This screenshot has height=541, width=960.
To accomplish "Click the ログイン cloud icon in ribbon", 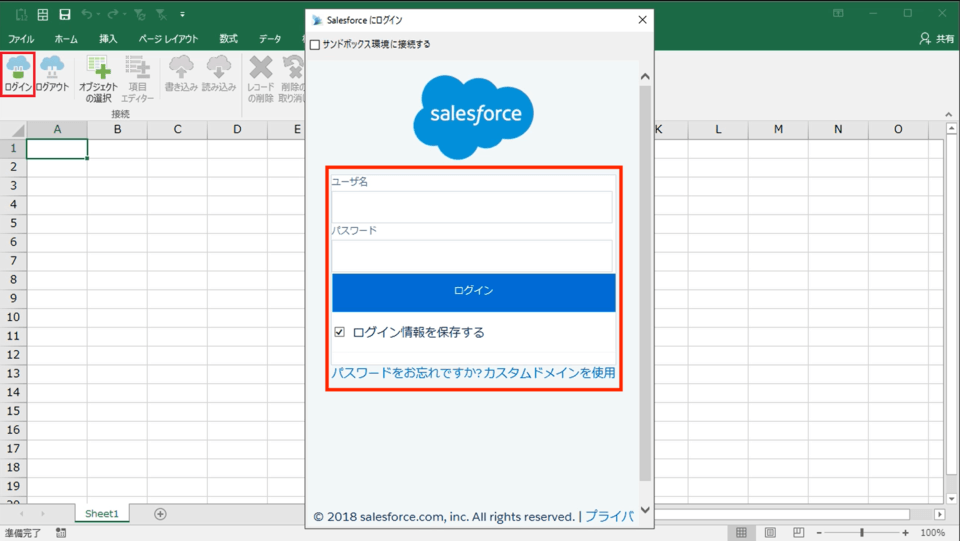I will pos(18,72).
